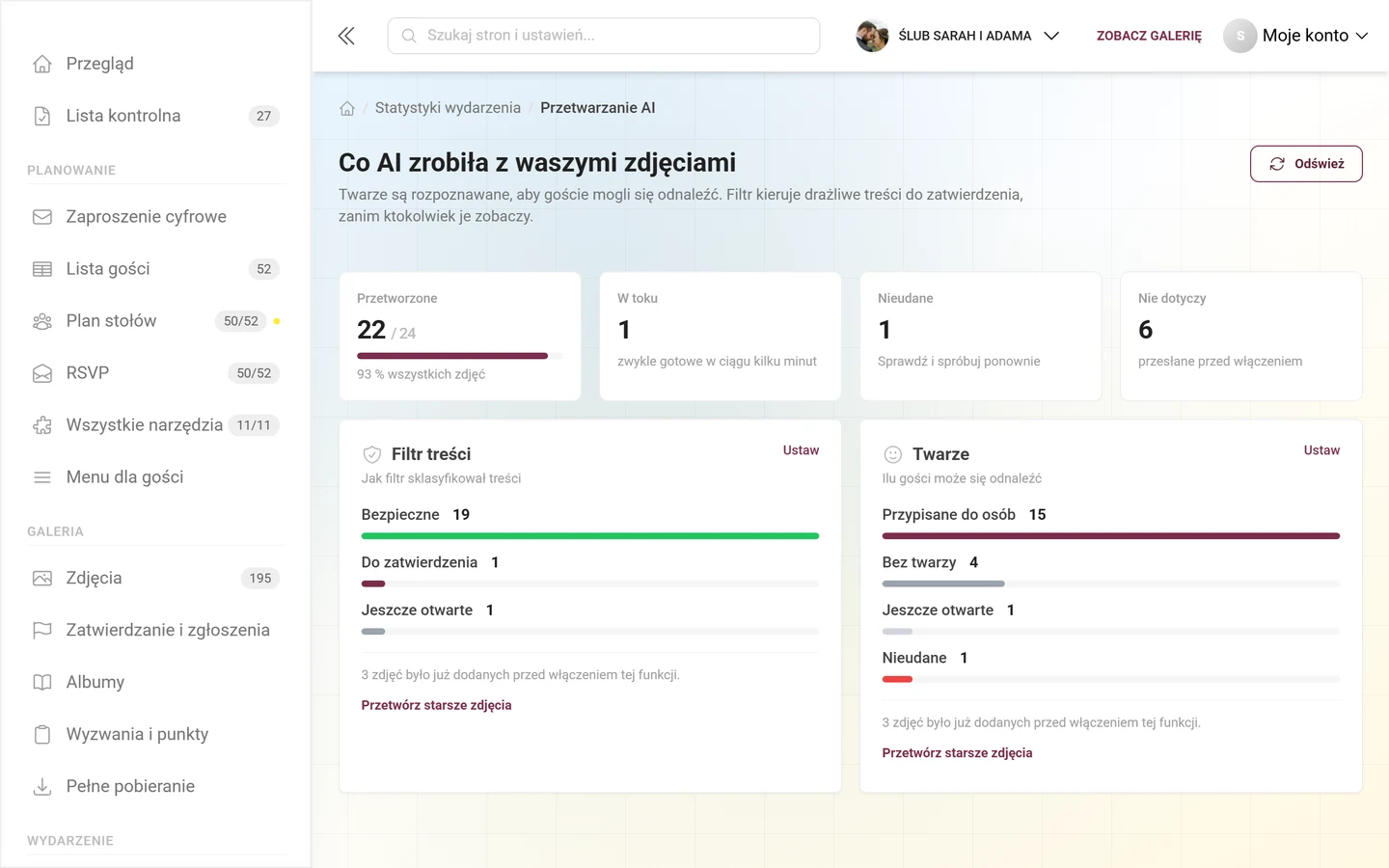The image size is (1389, 868).
Task: Click the Zdjęcia picture icon
Action: coord(42,579)
